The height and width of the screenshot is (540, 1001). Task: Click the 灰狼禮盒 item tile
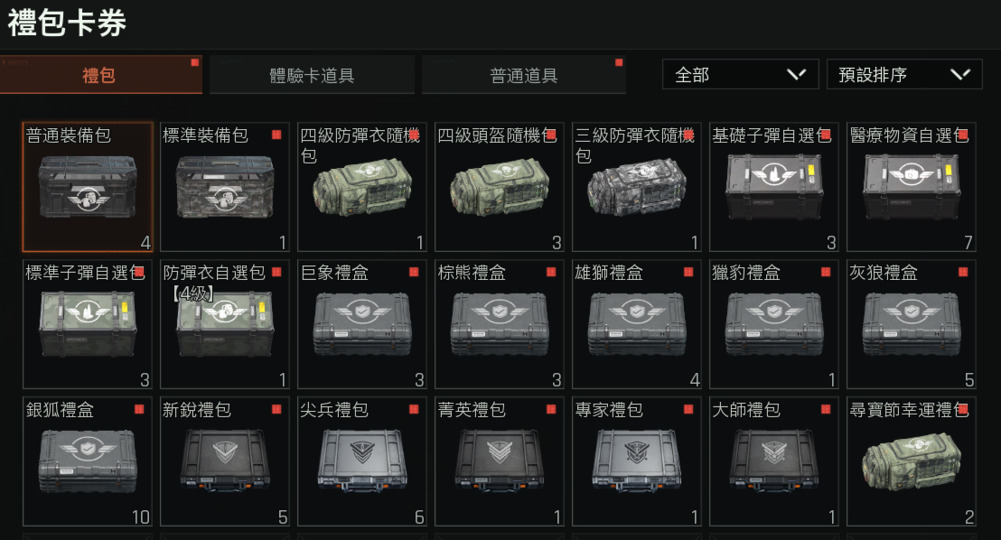pyautogui.click(x=911, y=324)
